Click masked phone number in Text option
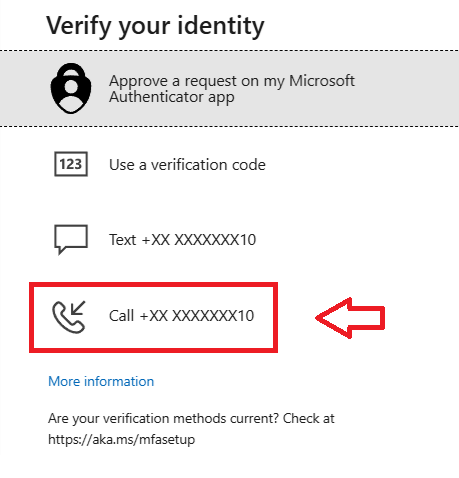Image resolution: width=459 pixels, height=478 pixels. [199, 240]
